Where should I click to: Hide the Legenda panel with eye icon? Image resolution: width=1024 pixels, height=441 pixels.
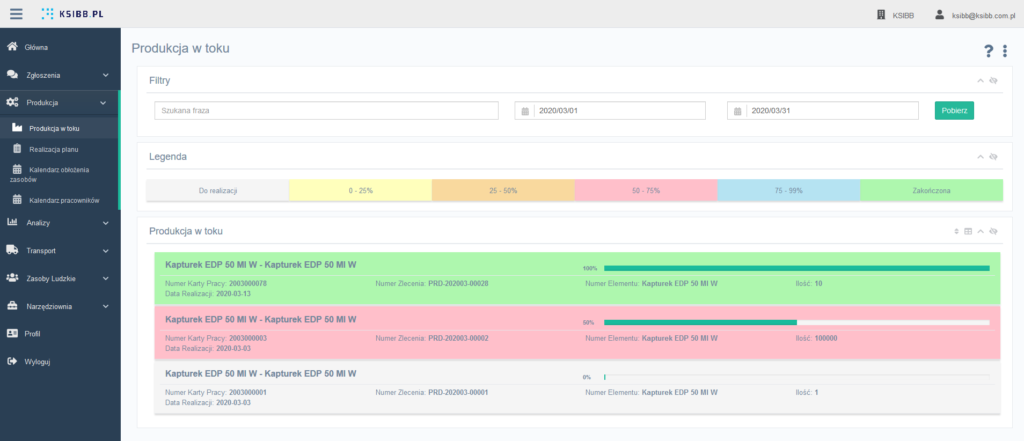pos(993,157)
